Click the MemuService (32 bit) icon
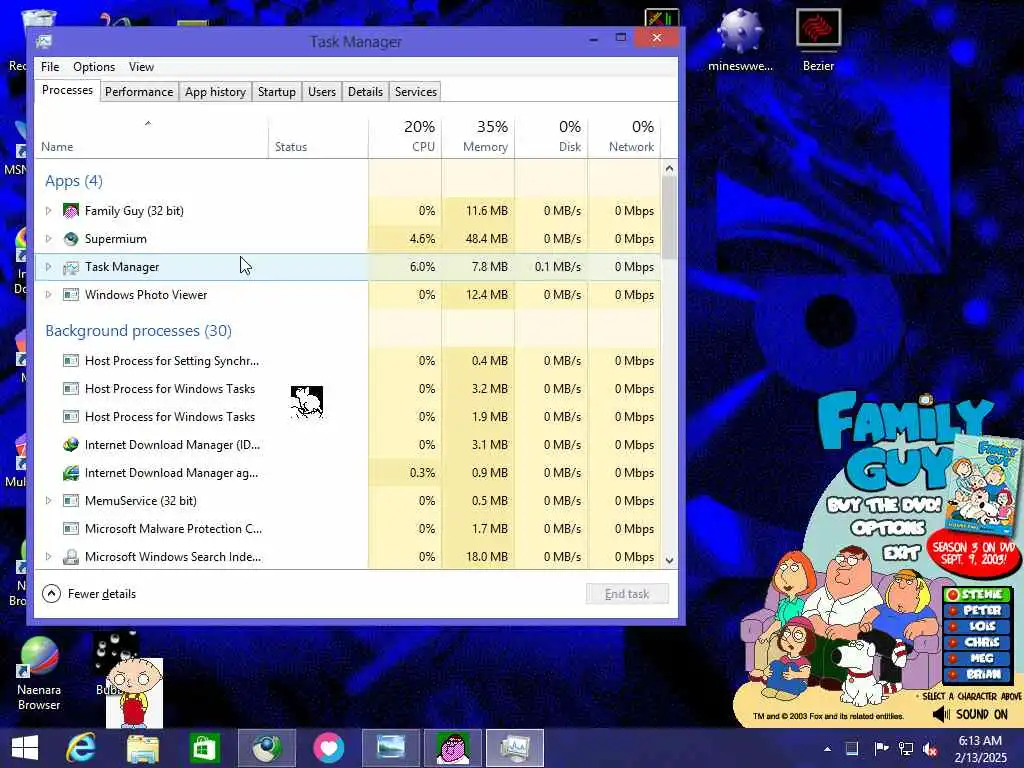Viewport: 1024px width, 768px height. pyautogui.click(x=71, y=501)
